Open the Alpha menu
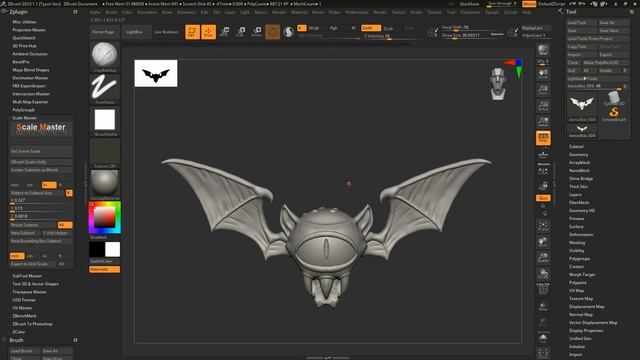 coord(95,12)
